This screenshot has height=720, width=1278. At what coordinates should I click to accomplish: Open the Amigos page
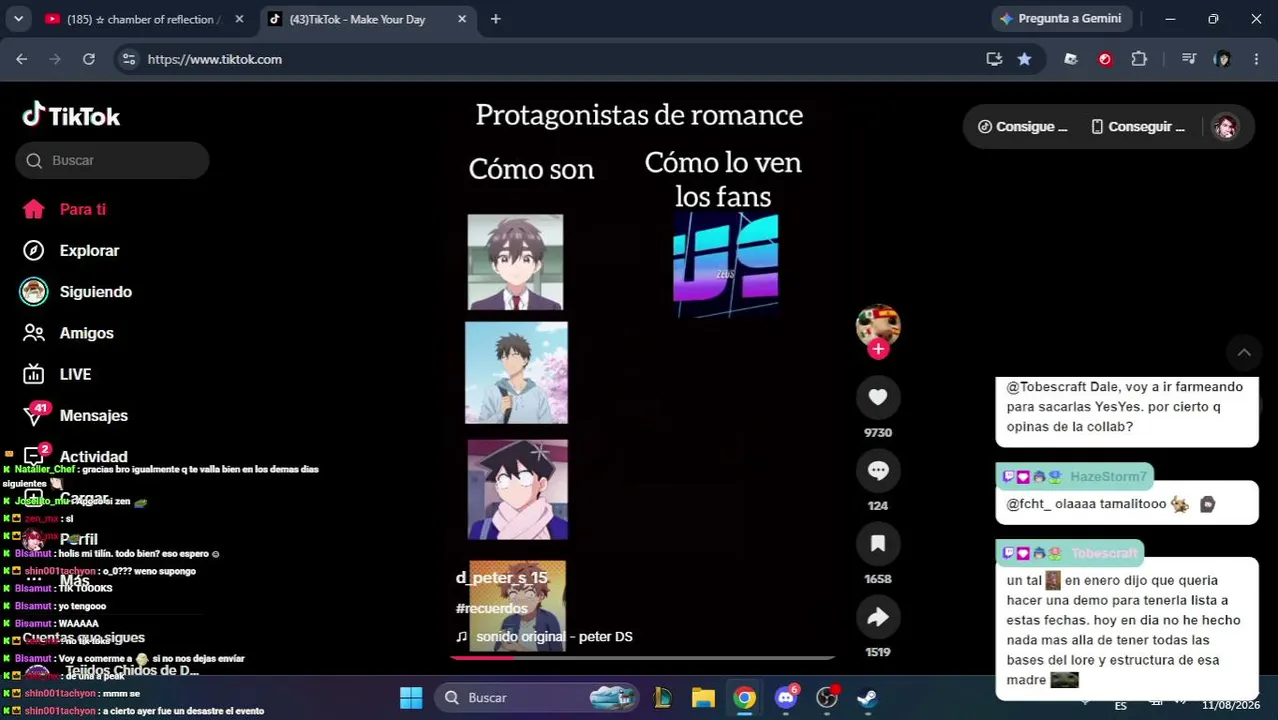tap(67, 333)
